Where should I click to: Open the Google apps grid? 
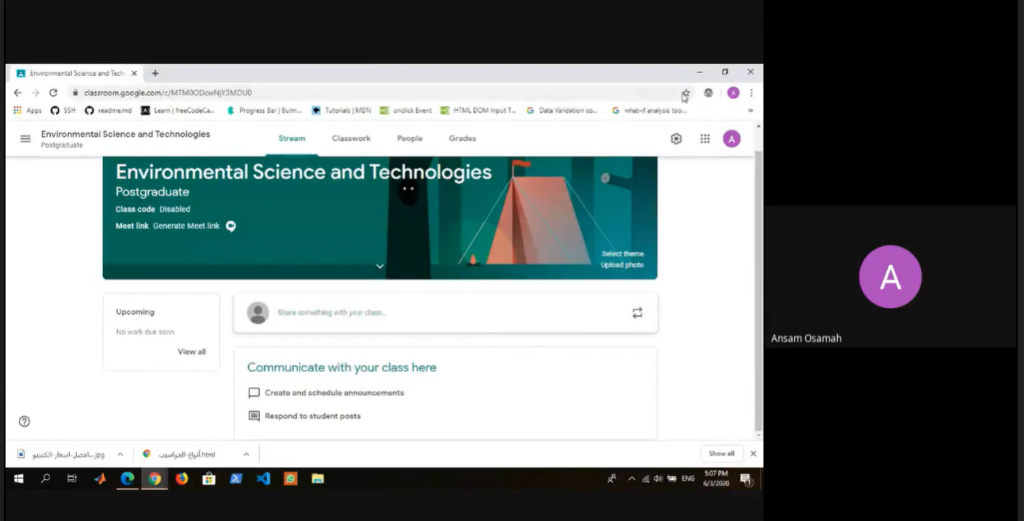tap(705, 139)
